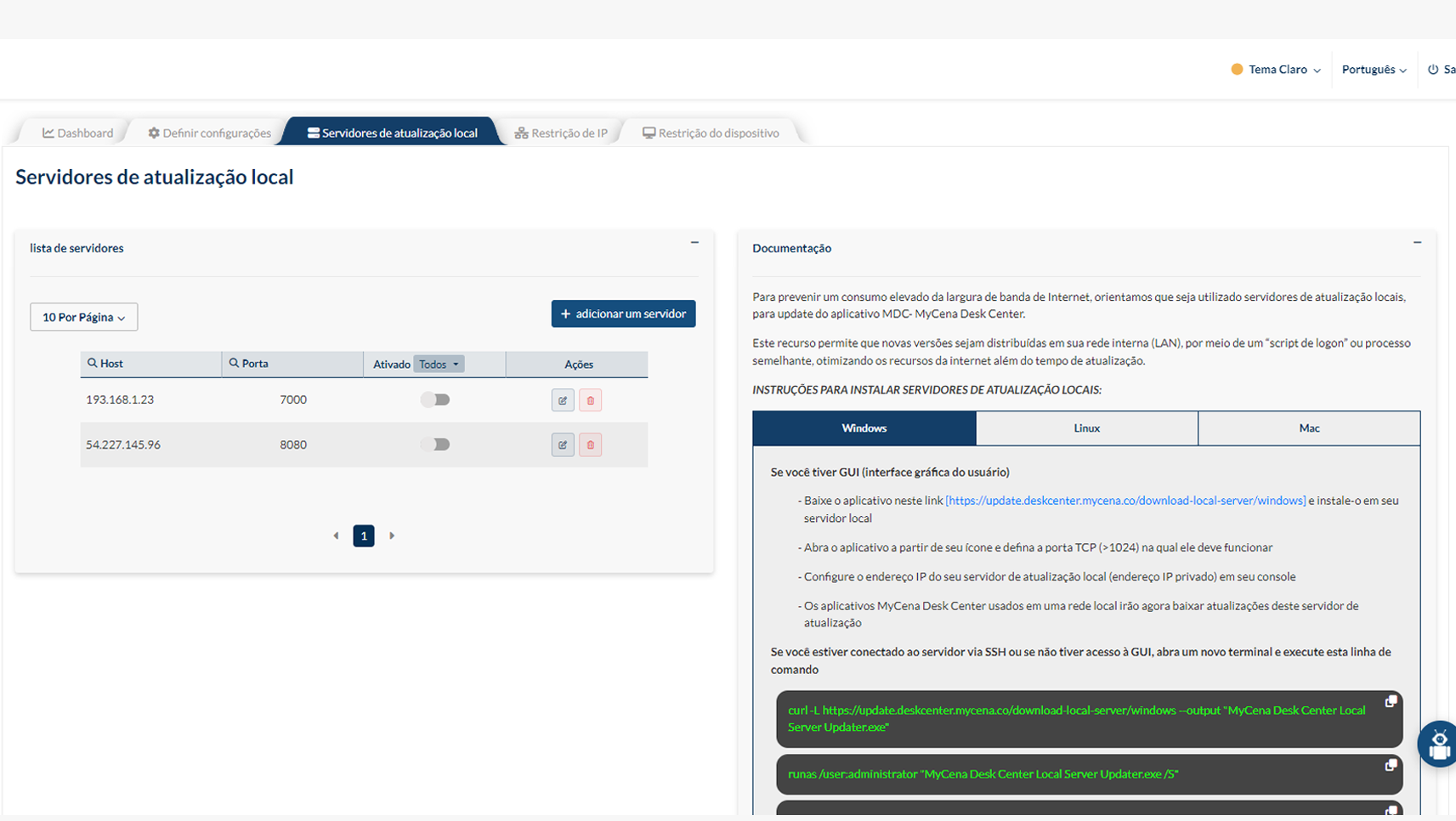The image size is (1456, 821).
Task: Open the Português language dropdown
Action: [x=1374, y=70]
